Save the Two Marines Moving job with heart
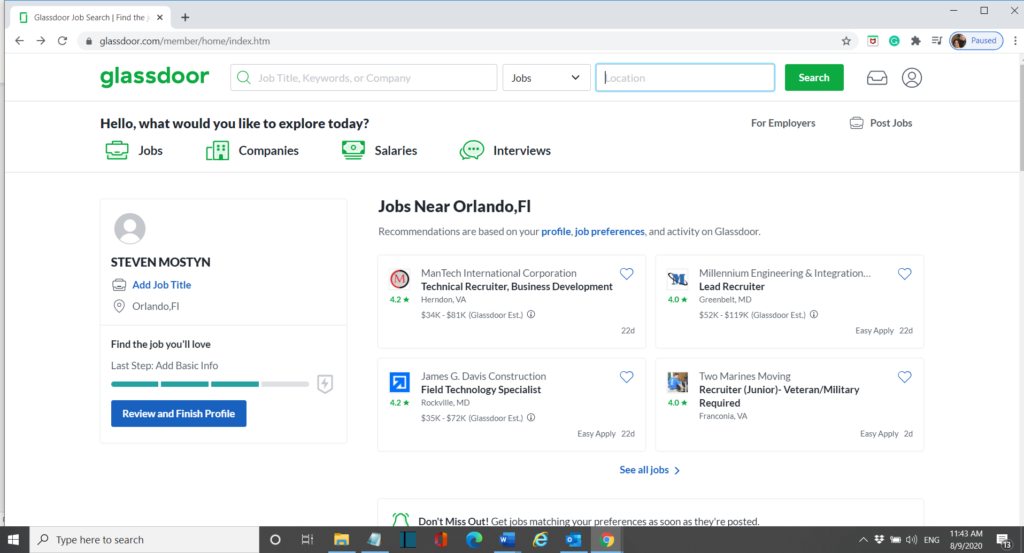 [x=904, y=377]
